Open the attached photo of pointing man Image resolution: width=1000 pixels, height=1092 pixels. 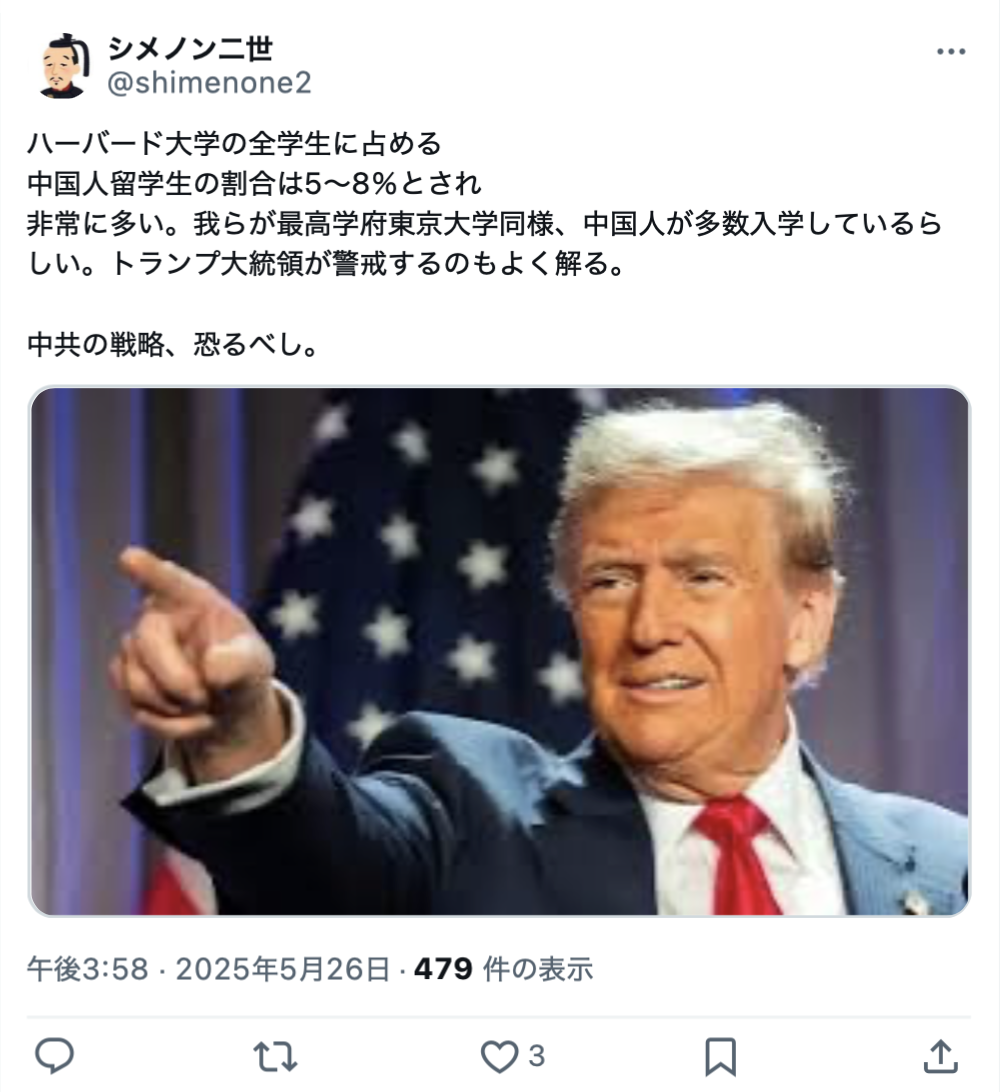tap(499, 651)
